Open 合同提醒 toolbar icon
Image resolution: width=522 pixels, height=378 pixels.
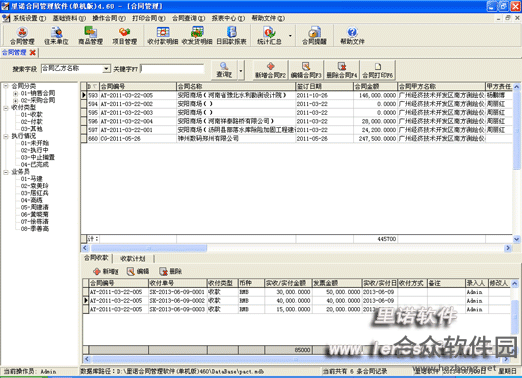pyautogui.click(x=314, y=36)
